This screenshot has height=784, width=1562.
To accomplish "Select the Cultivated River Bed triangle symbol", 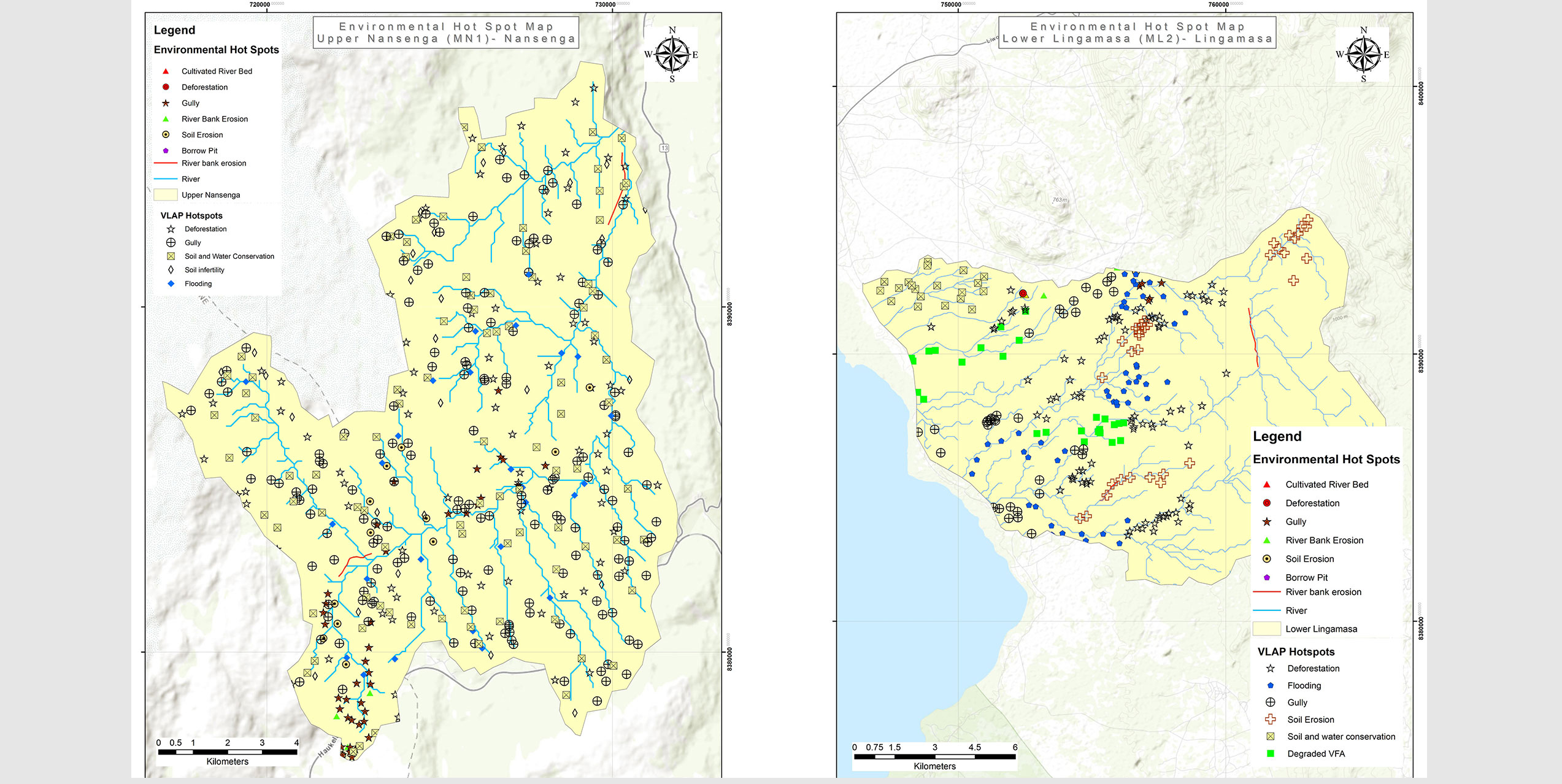I will [164, 71].
